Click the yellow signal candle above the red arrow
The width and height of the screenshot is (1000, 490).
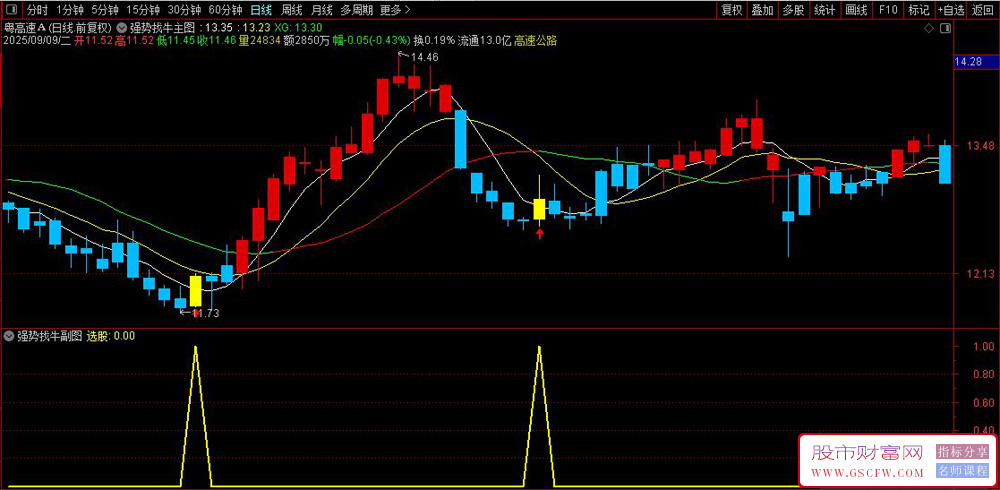coord(540,209)
